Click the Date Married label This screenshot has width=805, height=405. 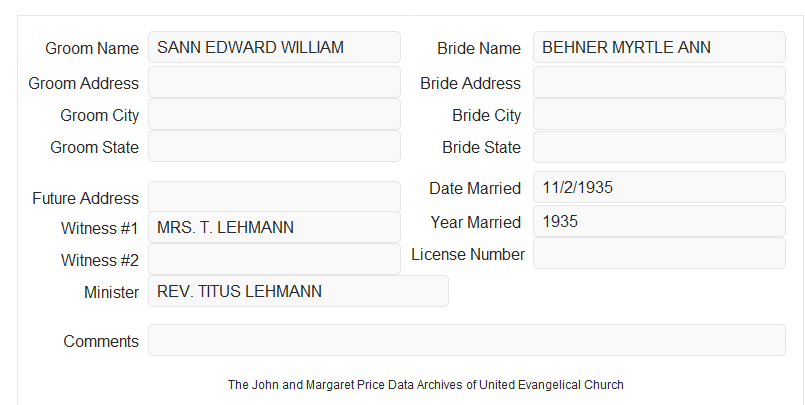click(x=475, y=188)
